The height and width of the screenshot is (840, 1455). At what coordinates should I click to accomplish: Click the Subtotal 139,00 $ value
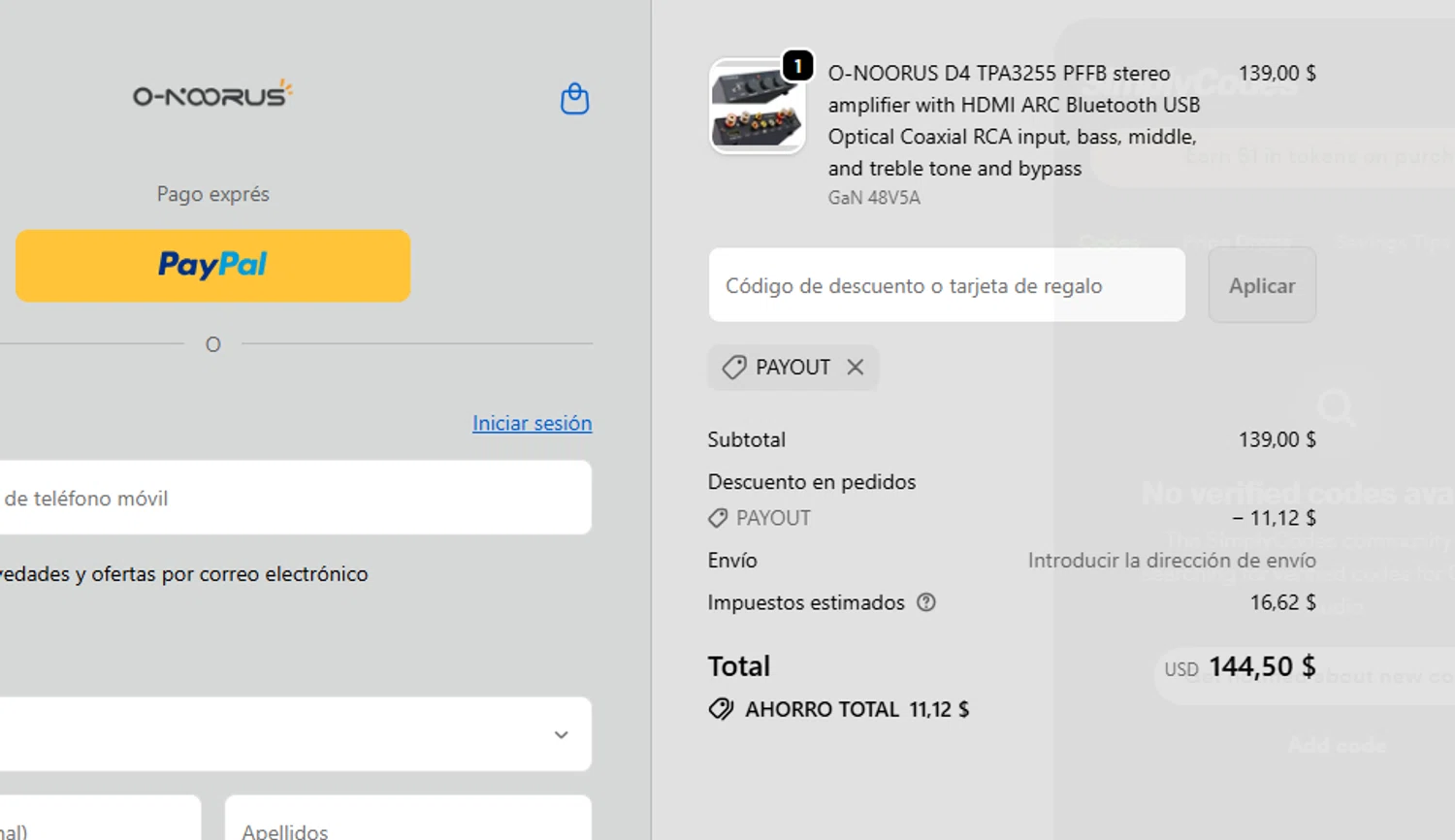point(1277,439)
